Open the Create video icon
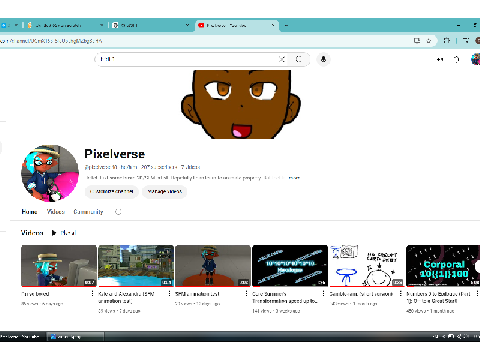 pyautogui.click(x=440, y=59)
